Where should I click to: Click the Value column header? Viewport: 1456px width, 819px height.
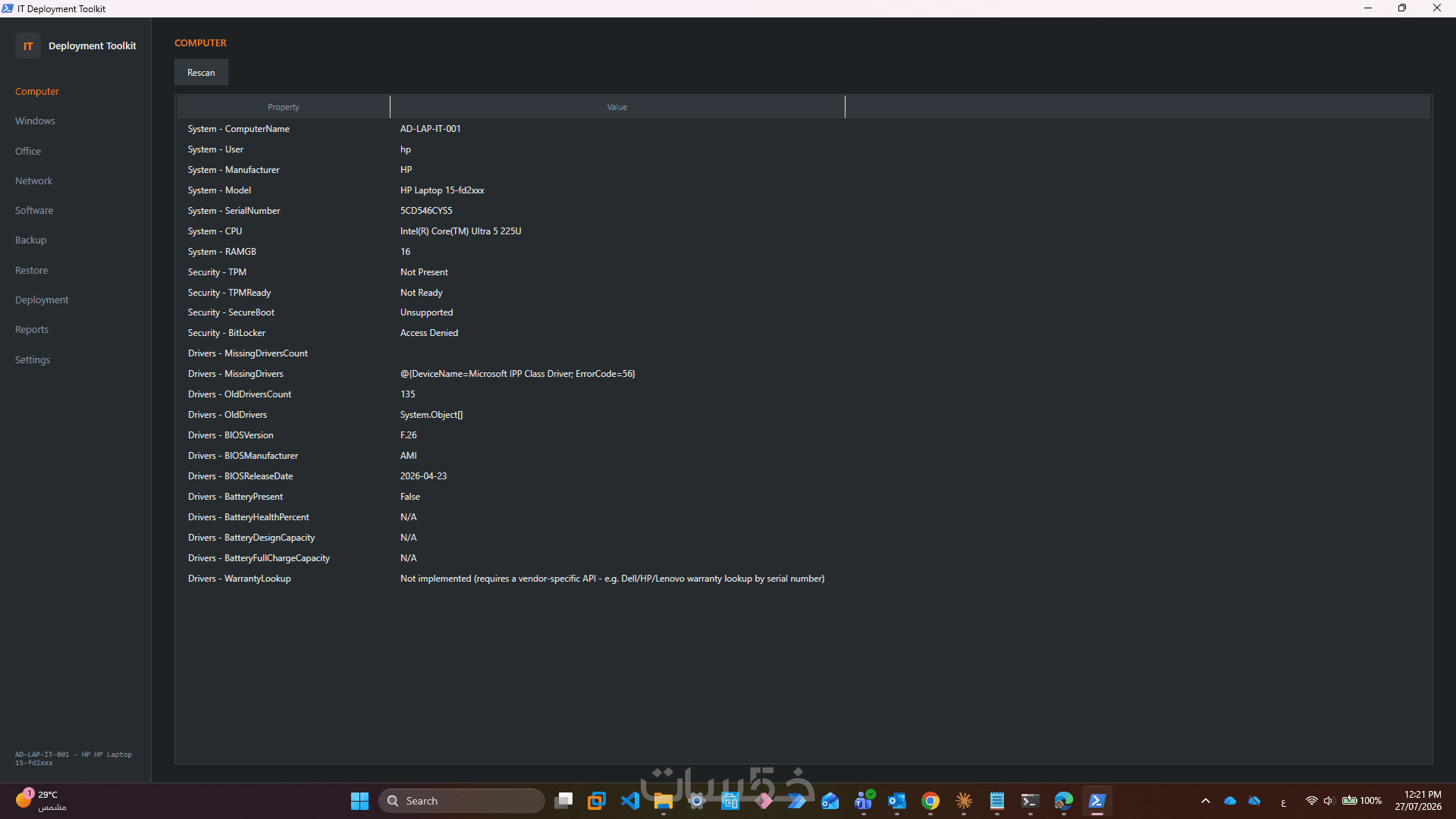pyautogui.click(x=617, y=107)
